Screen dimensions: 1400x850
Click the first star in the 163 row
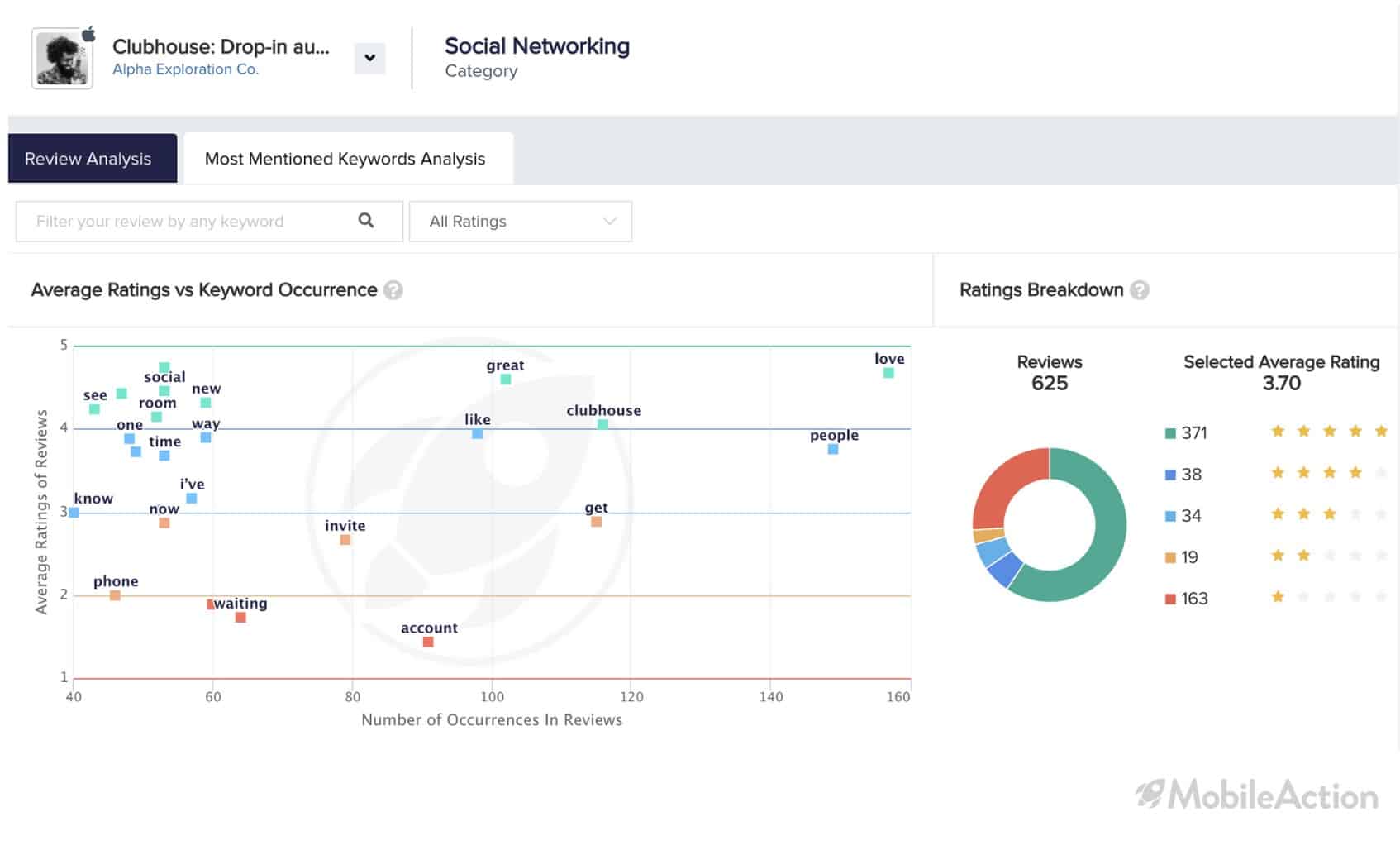click(x=1278, y=596)
